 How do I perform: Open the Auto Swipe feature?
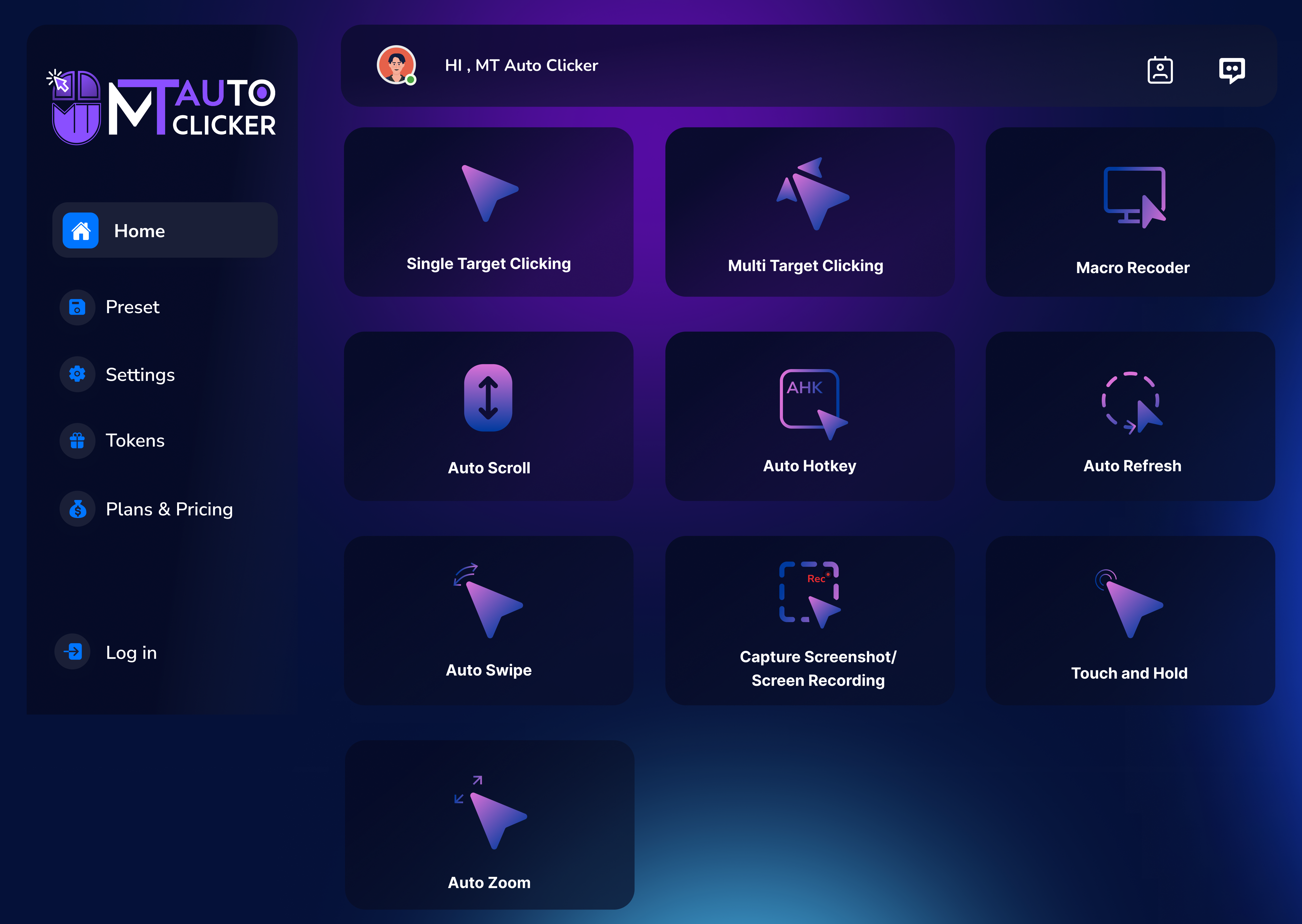coord(488,620)
